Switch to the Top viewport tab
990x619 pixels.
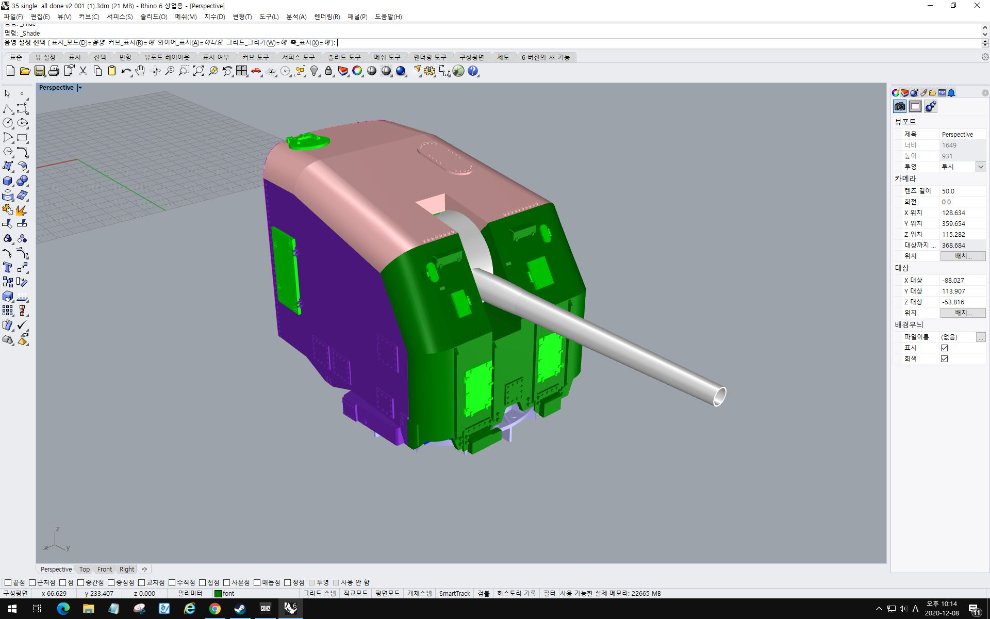tap(84, 569)
